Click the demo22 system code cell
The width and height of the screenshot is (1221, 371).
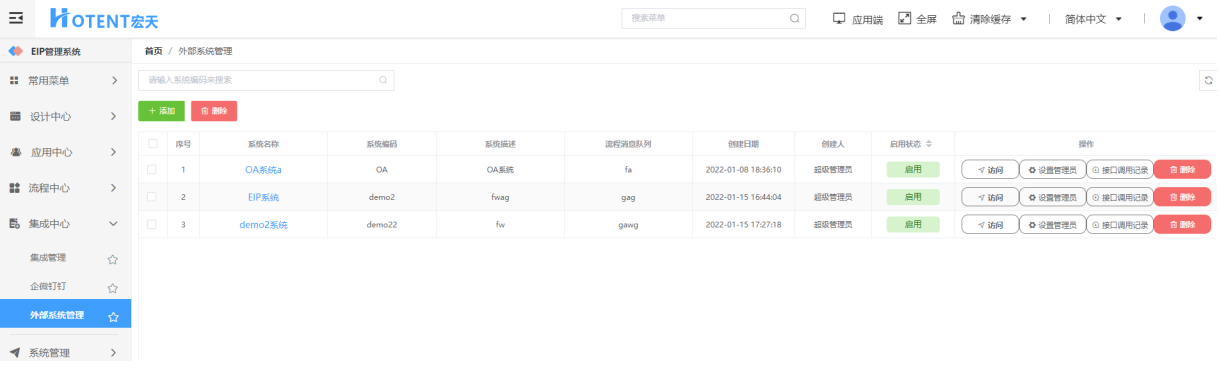click(382, 225)
